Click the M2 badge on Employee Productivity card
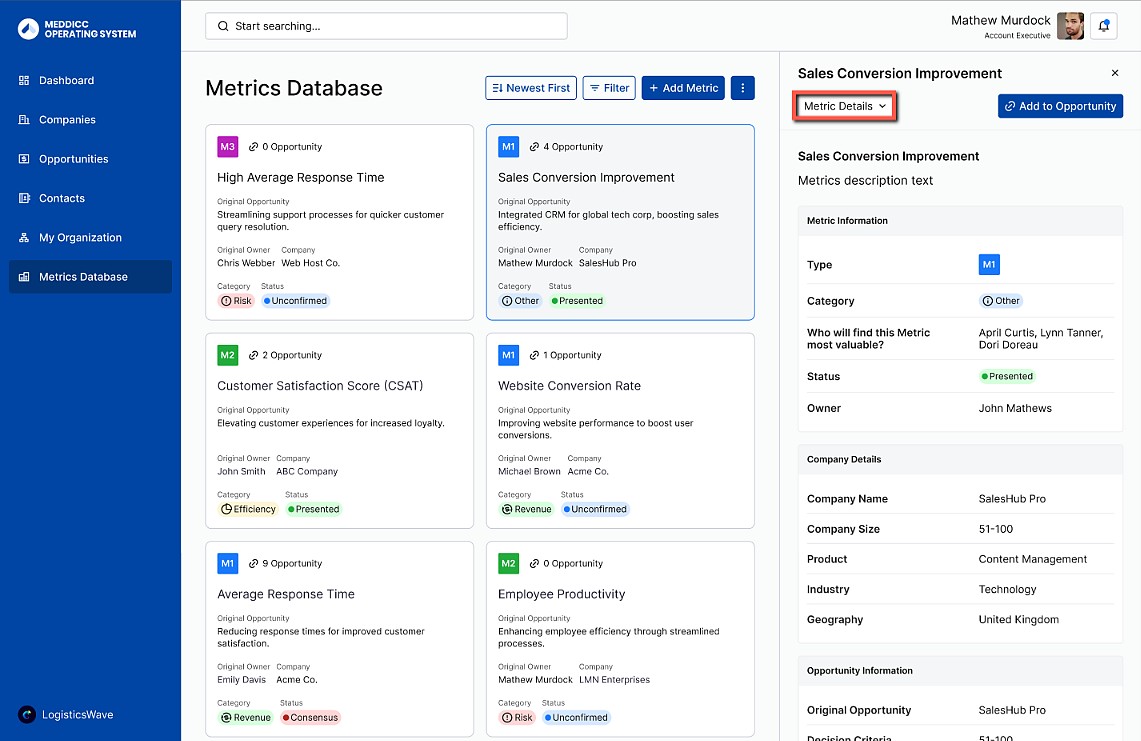 tap(509, 564)
